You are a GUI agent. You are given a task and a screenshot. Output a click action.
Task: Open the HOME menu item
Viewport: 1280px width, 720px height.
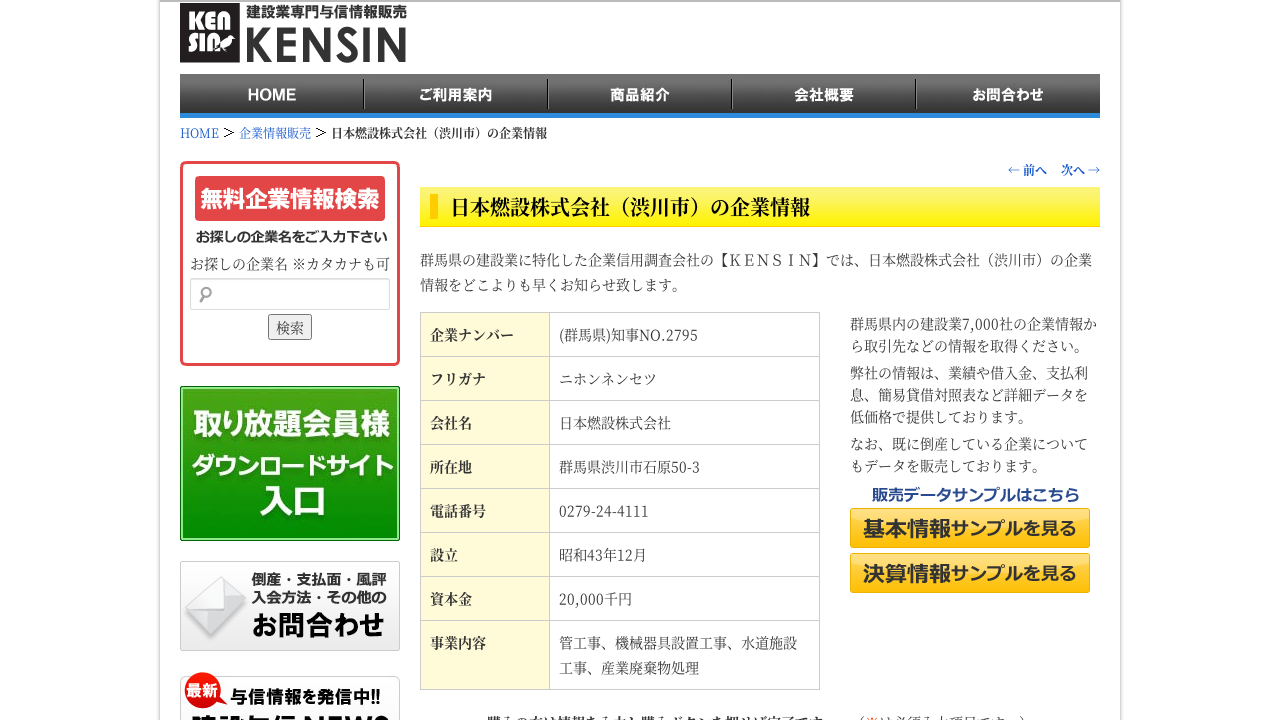272,94
